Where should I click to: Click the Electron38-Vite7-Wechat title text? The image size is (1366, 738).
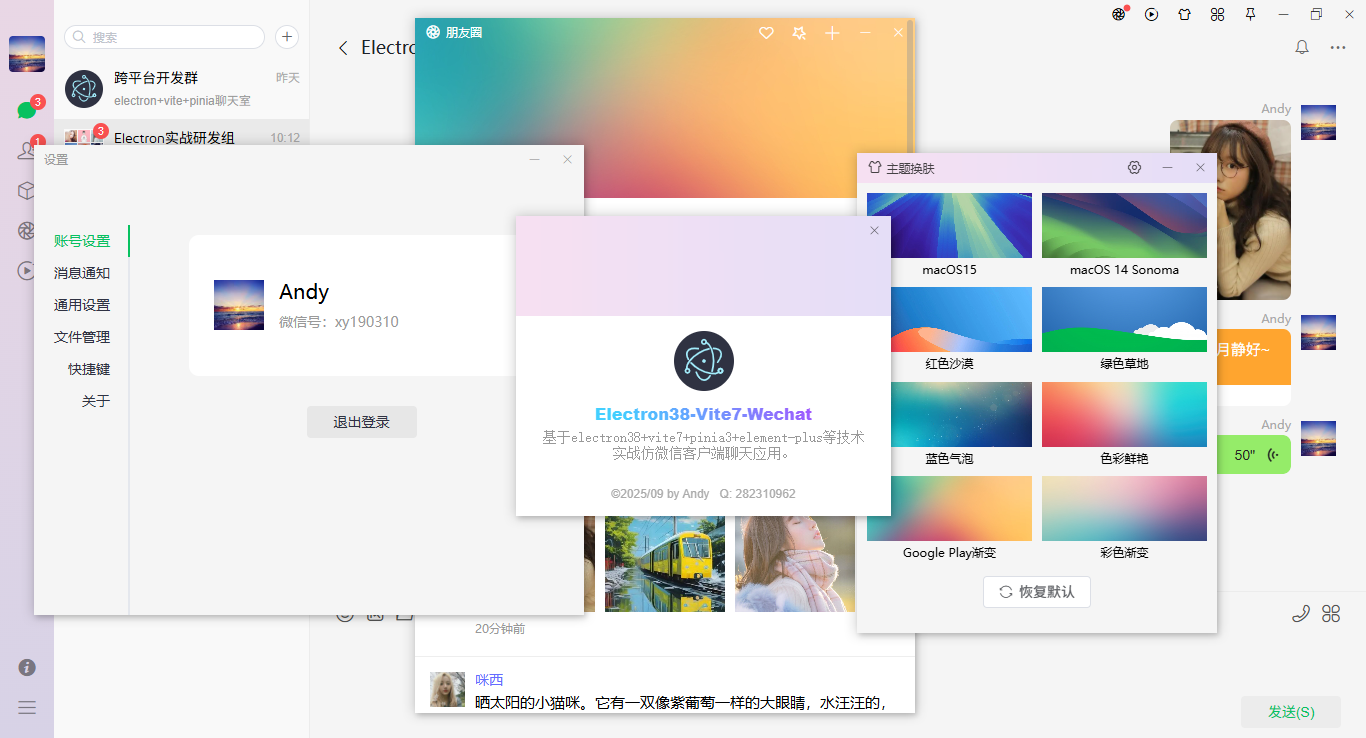pyautogui.click(x=703, y=414)
